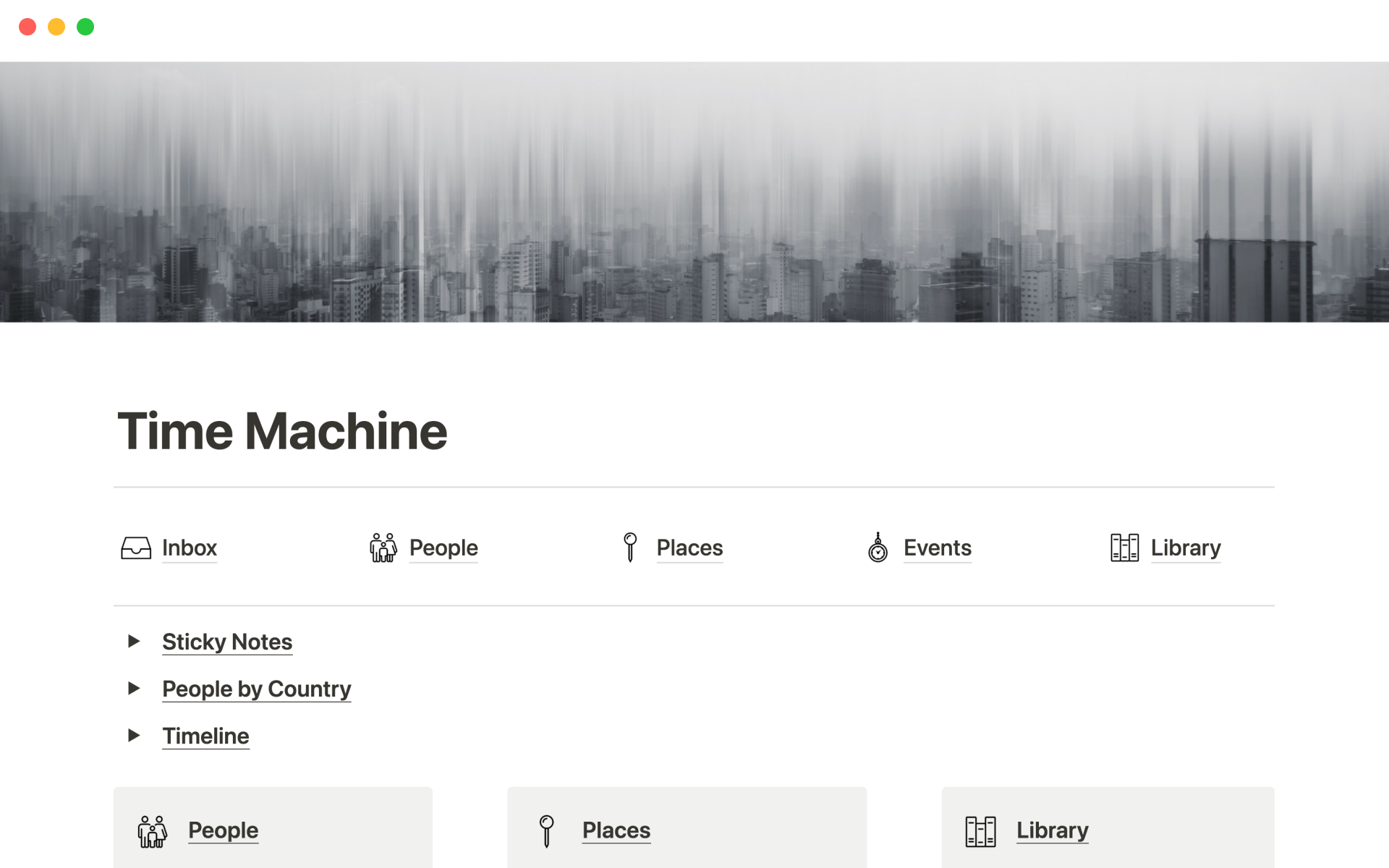Expand the Timeline toggle arrow

[134, 735]
